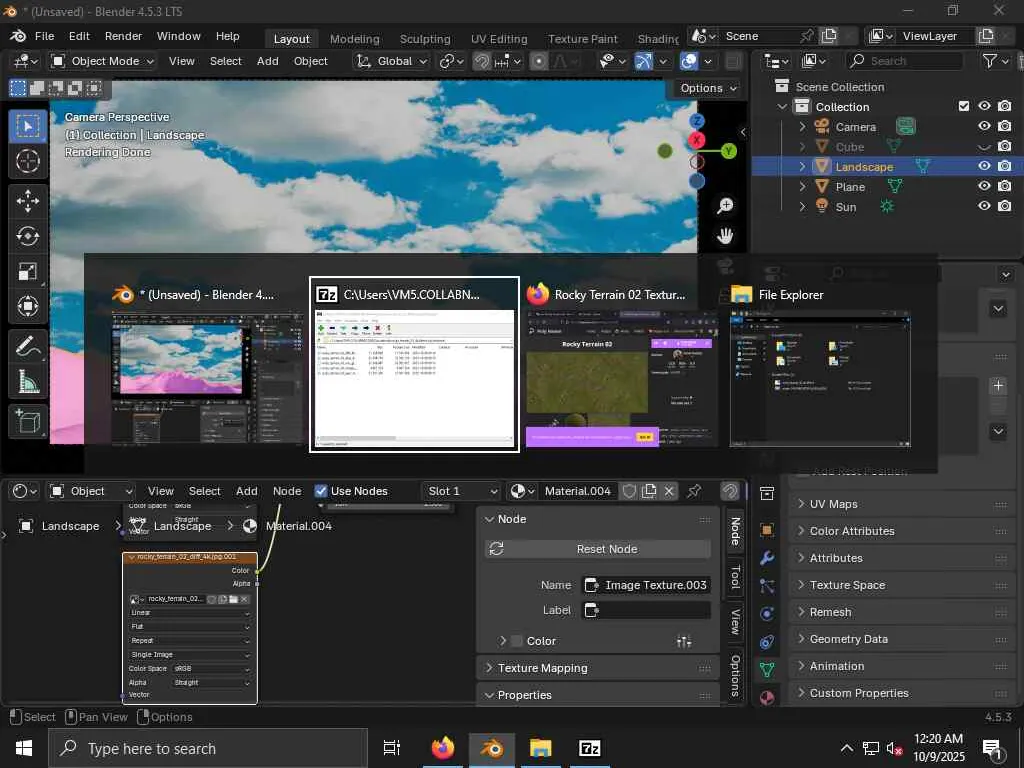Open the Material properties tab icon
The width and height of the screenshot is (1024, 768).
(x=767, y=697)
